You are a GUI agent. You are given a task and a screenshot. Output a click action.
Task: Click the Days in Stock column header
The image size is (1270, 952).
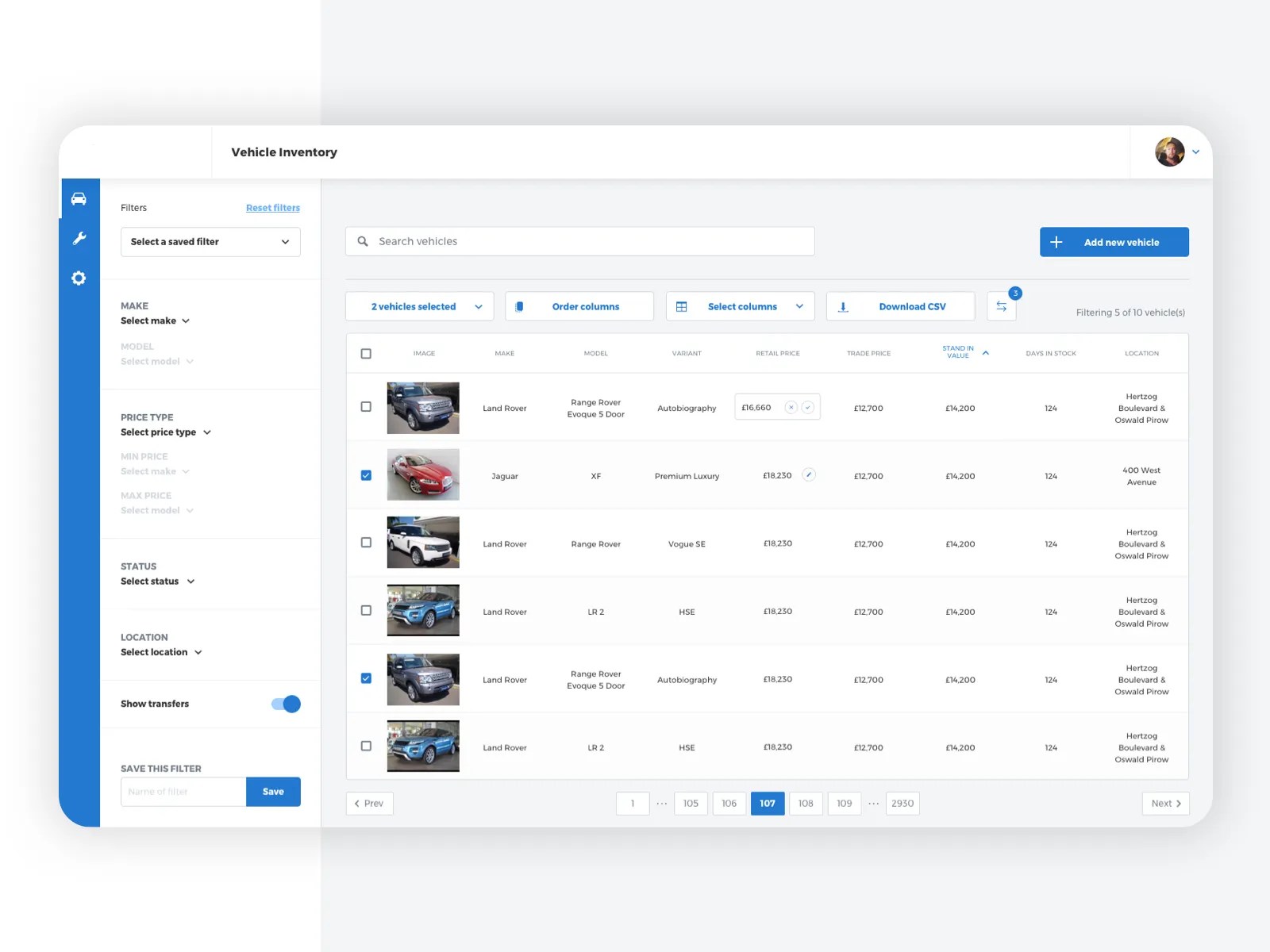pyautogui.click(x=1051, y=353)
